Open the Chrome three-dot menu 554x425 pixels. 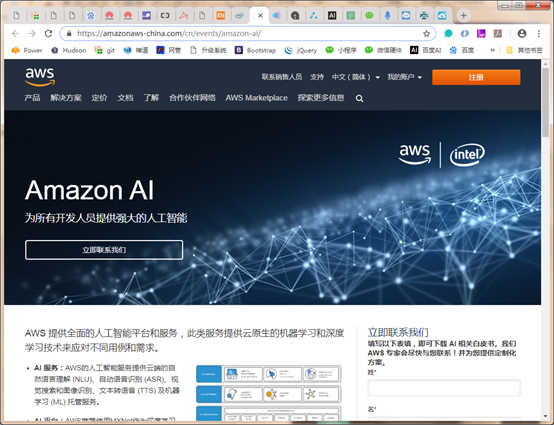pos(538,34)
